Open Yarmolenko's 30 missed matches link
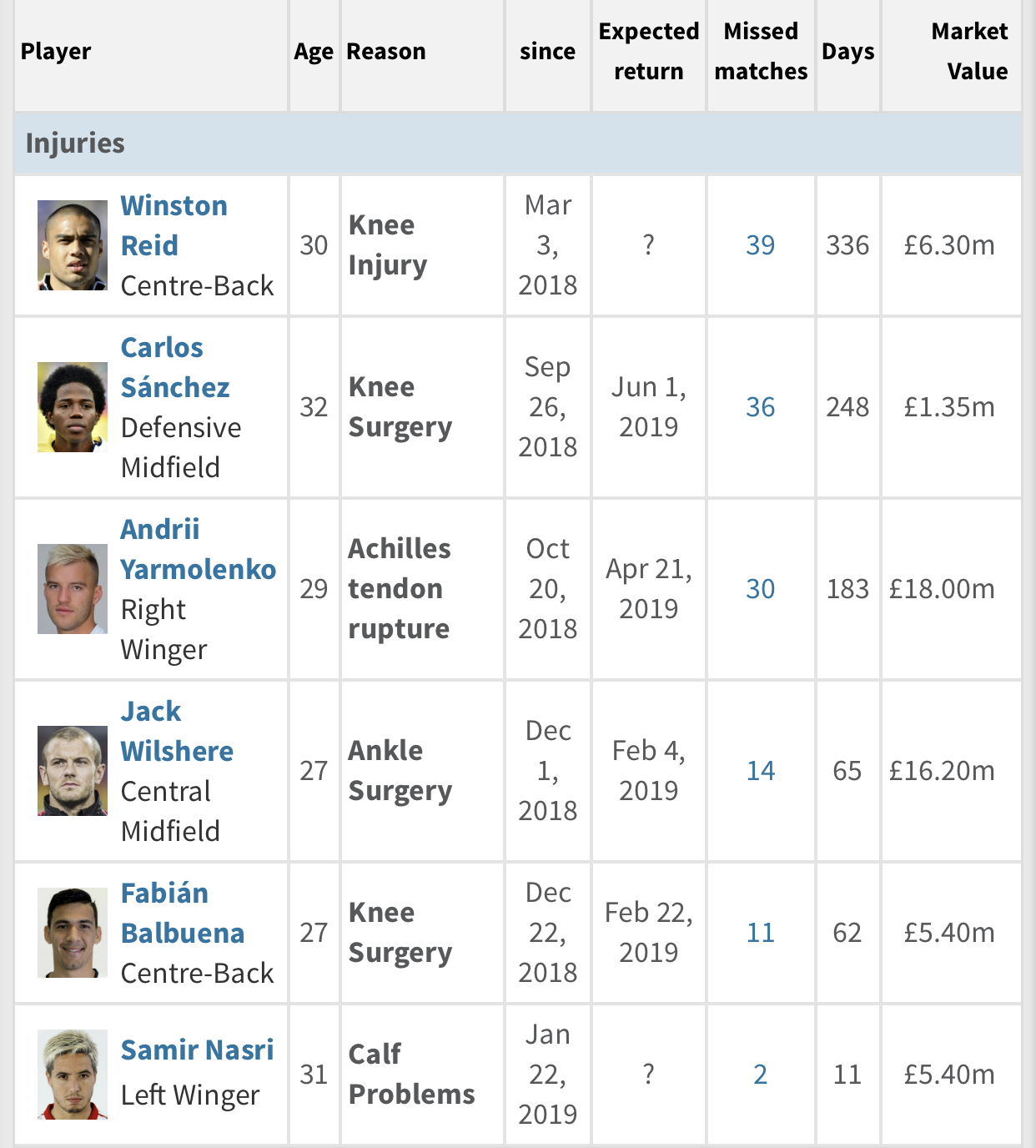This screenshot has width=1036, height=1148. [x=761, y=589]
